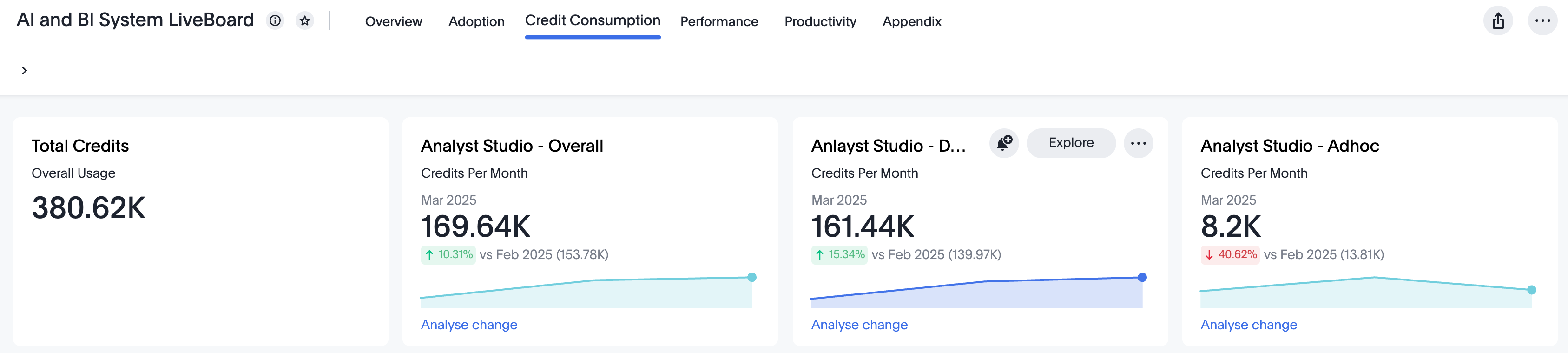Open the Anlayst Studio card's three-dot menu
Viewport: 1568px width, 353px height.
(1138, 143)
